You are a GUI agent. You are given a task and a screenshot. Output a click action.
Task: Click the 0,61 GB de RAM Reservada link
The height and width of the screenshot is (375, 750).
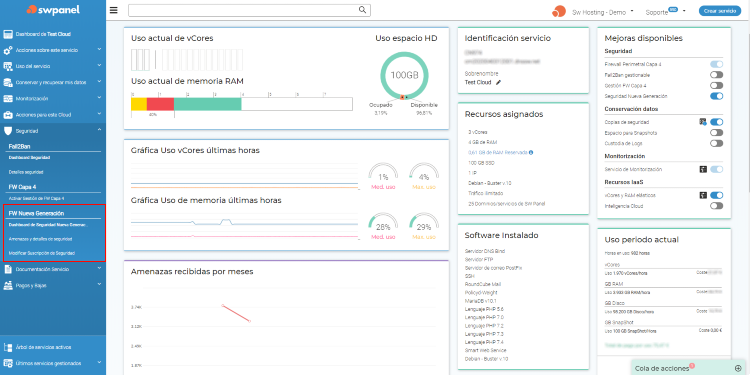click(497, 153)
